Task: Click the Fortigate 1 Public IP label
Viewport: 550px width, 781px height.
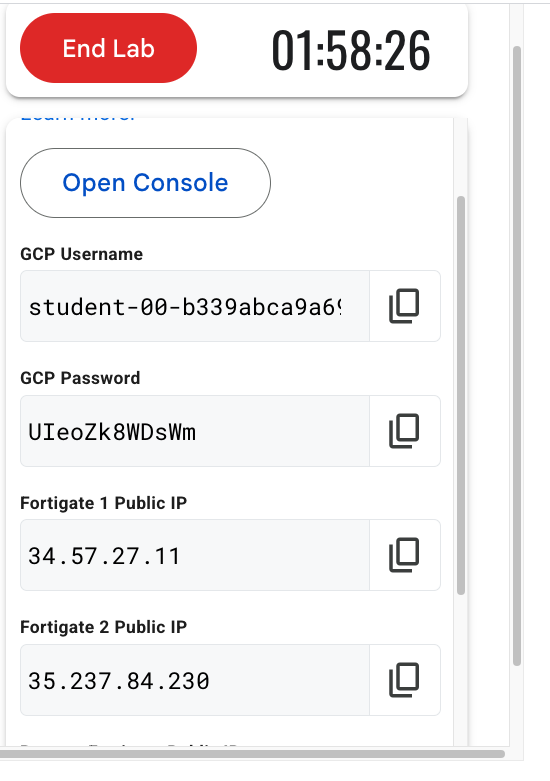Action: (x=104, y=503)
